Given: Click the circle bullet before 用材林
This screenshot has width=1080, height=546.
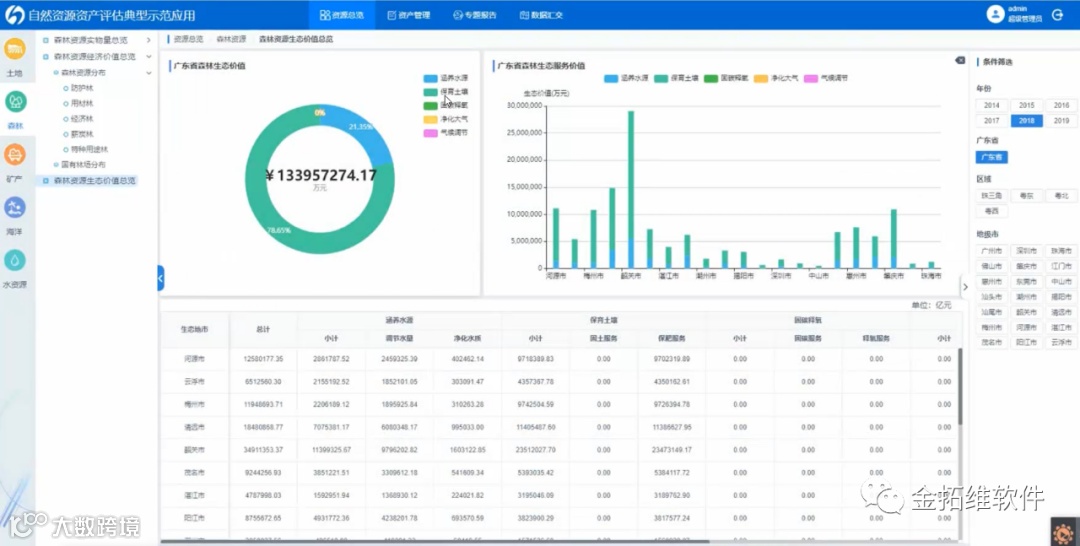Looking at the screenshot, I should pos(66,103).
